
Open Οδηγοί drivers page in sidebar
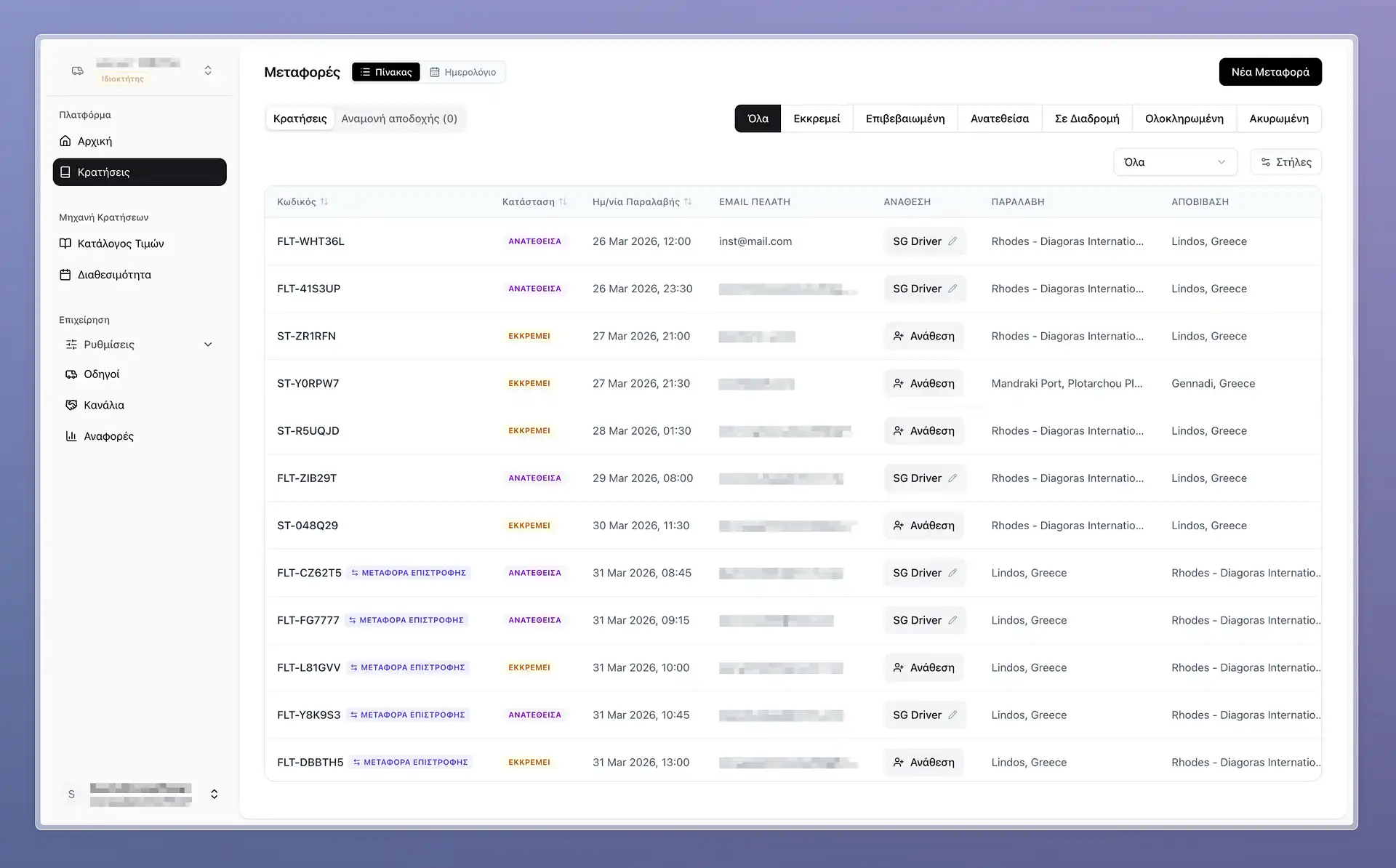(x=101, y=374)
